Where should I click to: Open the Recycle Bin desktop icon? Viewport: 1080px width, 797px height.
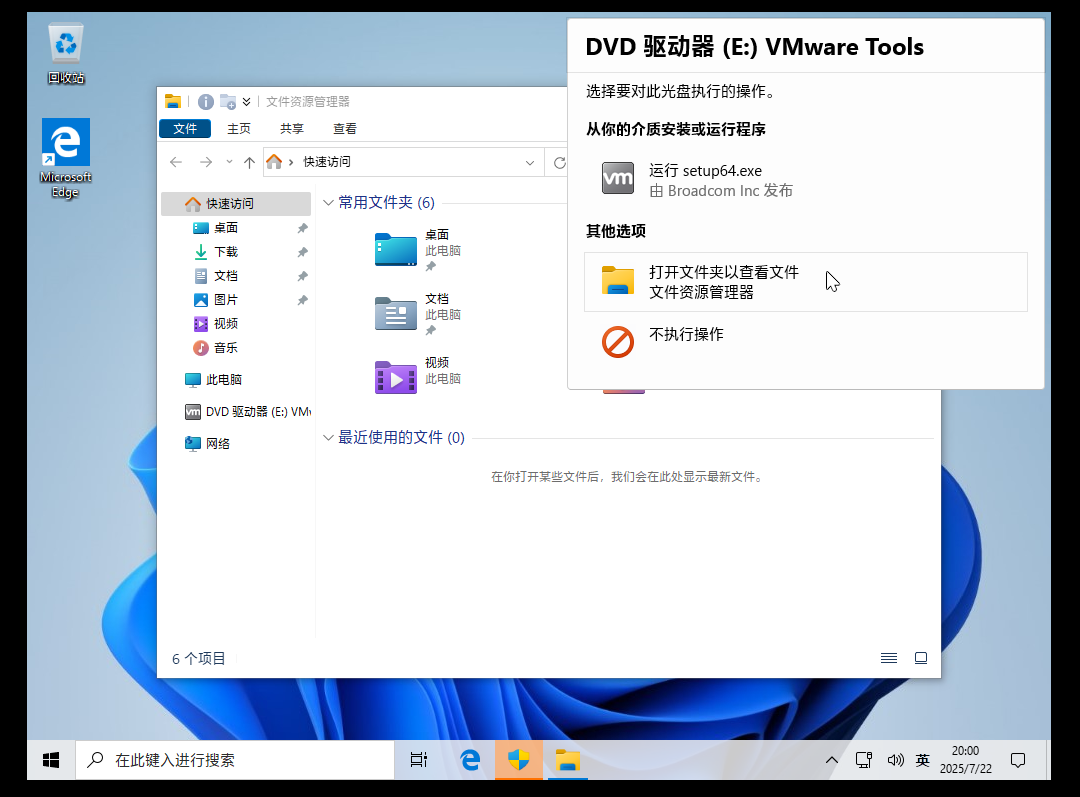pos(66,52)
